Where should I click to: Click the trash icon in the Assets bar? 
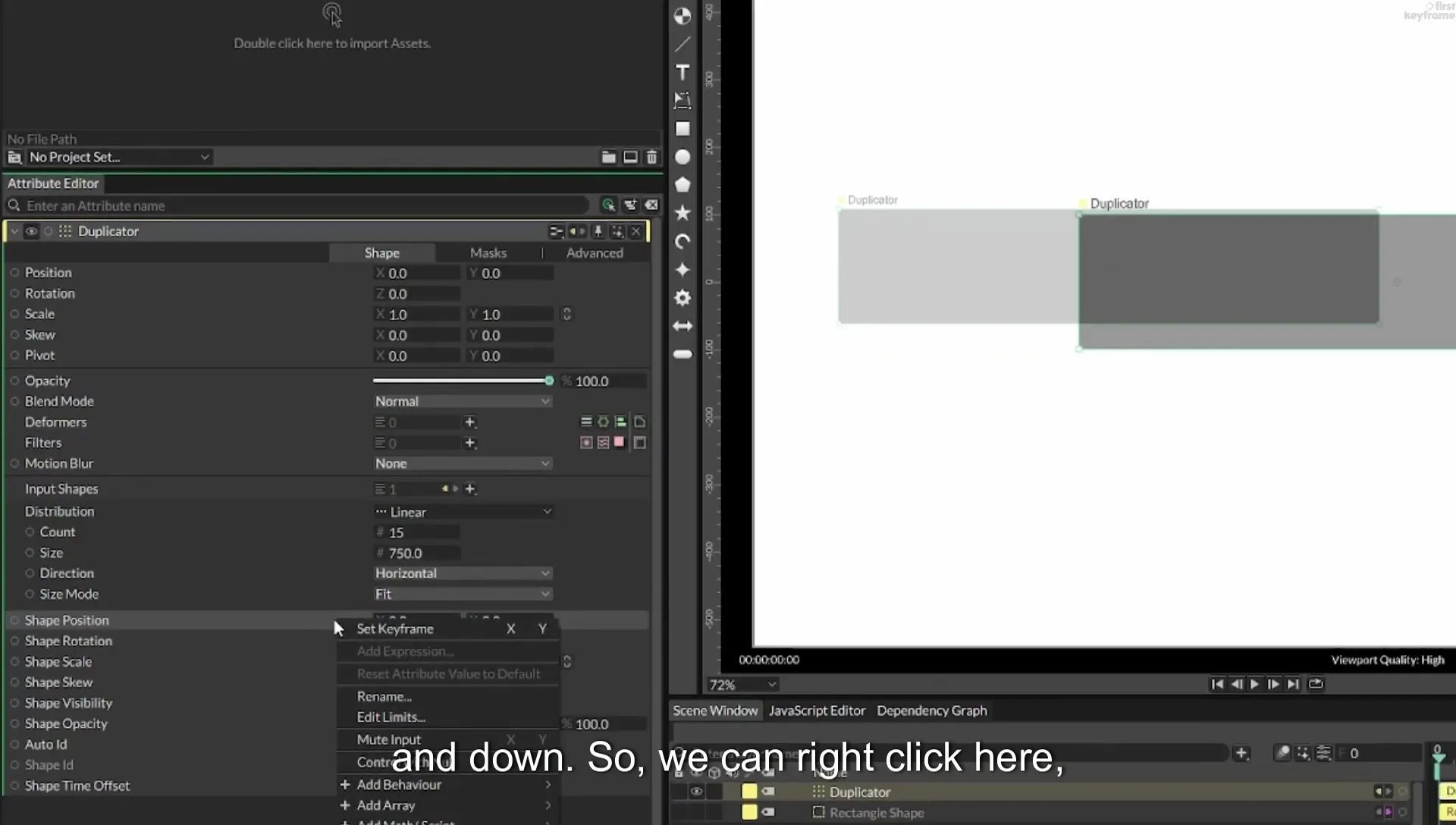tap(651, 157)
